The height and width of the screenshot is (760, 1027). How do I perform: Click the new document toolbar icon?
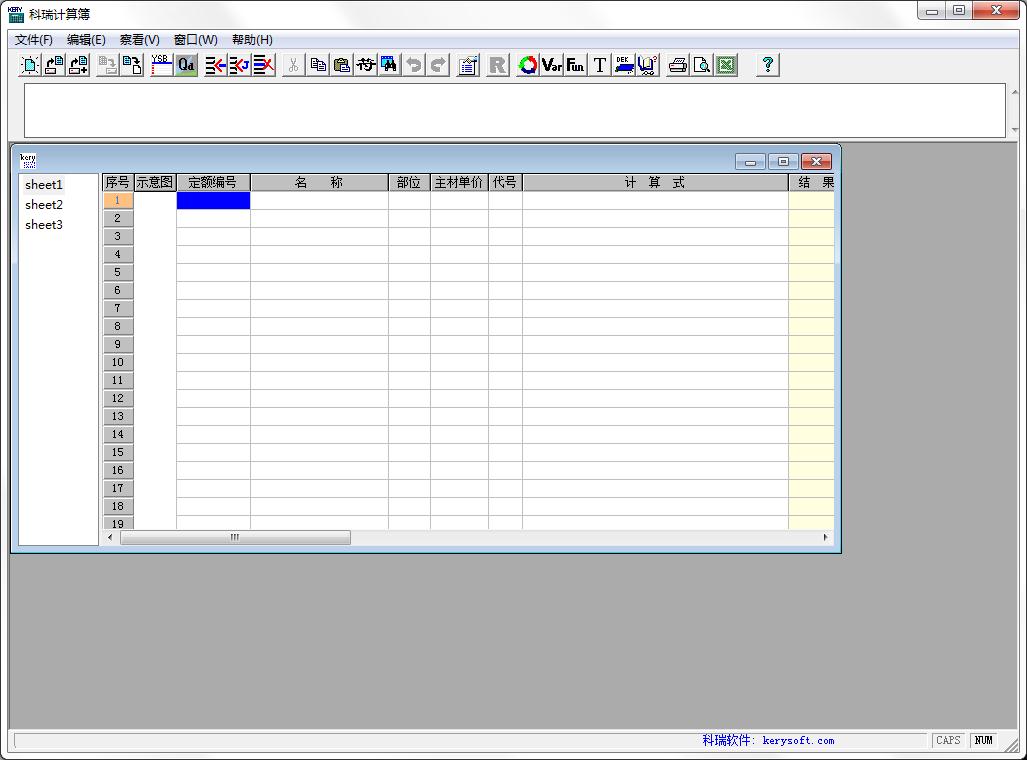point(30,65)
